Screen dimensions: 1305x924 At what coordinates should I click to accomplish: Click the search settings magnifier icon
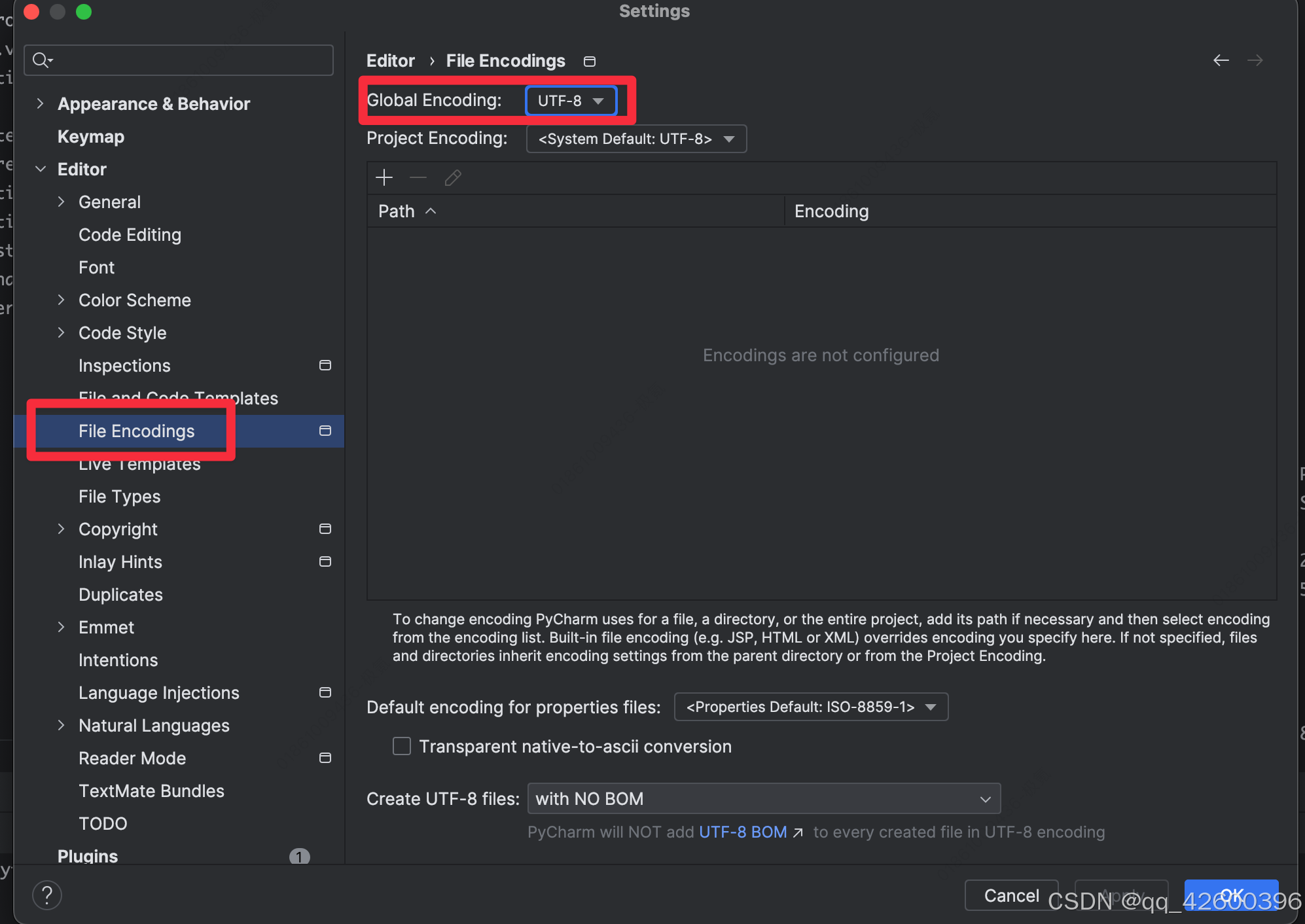point(42,60)
